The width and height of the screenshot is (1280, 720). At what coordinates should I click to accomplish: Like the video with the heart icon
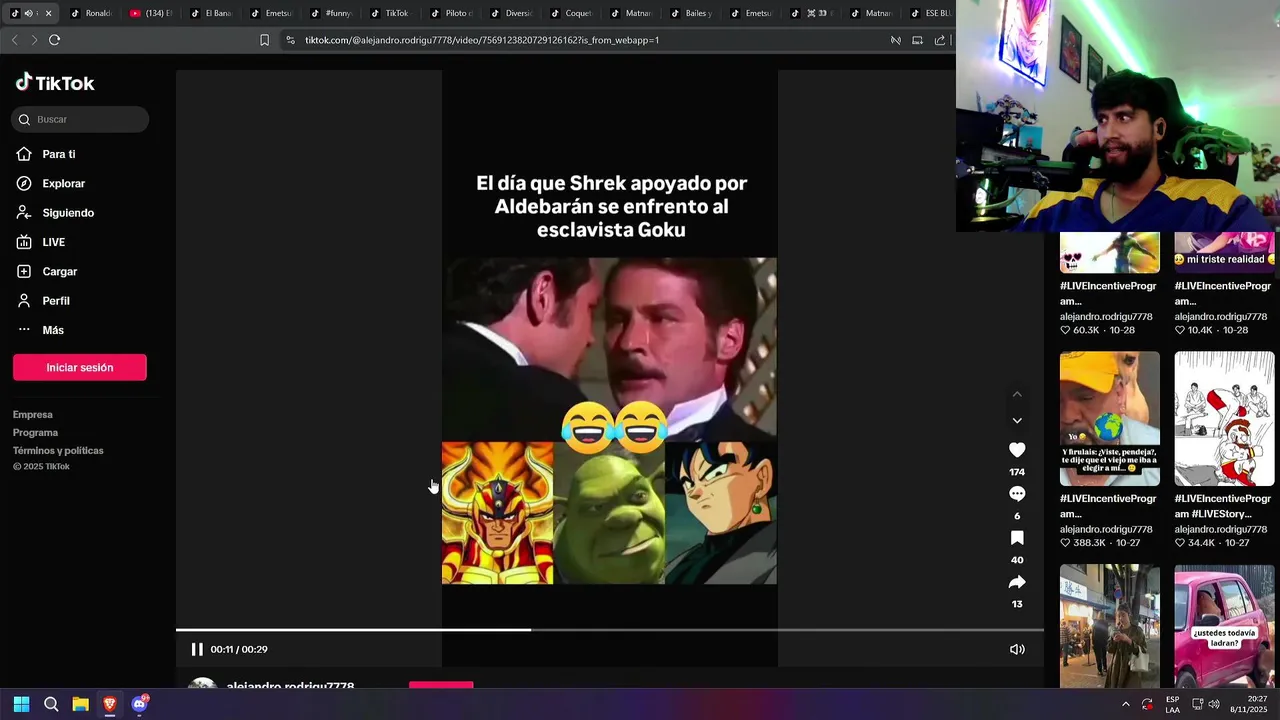[x=1017, y=450]
